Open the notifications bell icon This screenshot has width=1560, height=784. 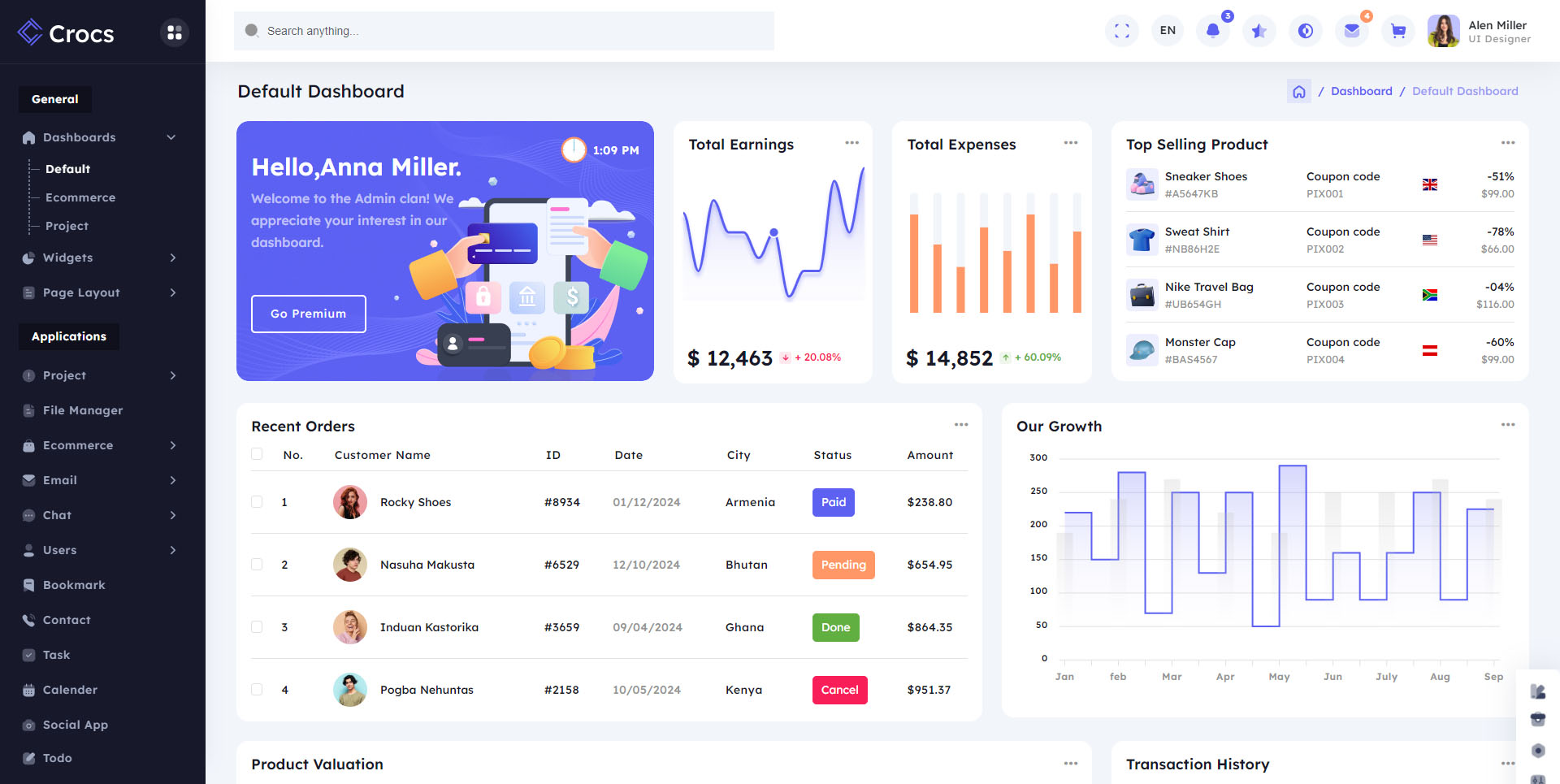[1212, 31]
